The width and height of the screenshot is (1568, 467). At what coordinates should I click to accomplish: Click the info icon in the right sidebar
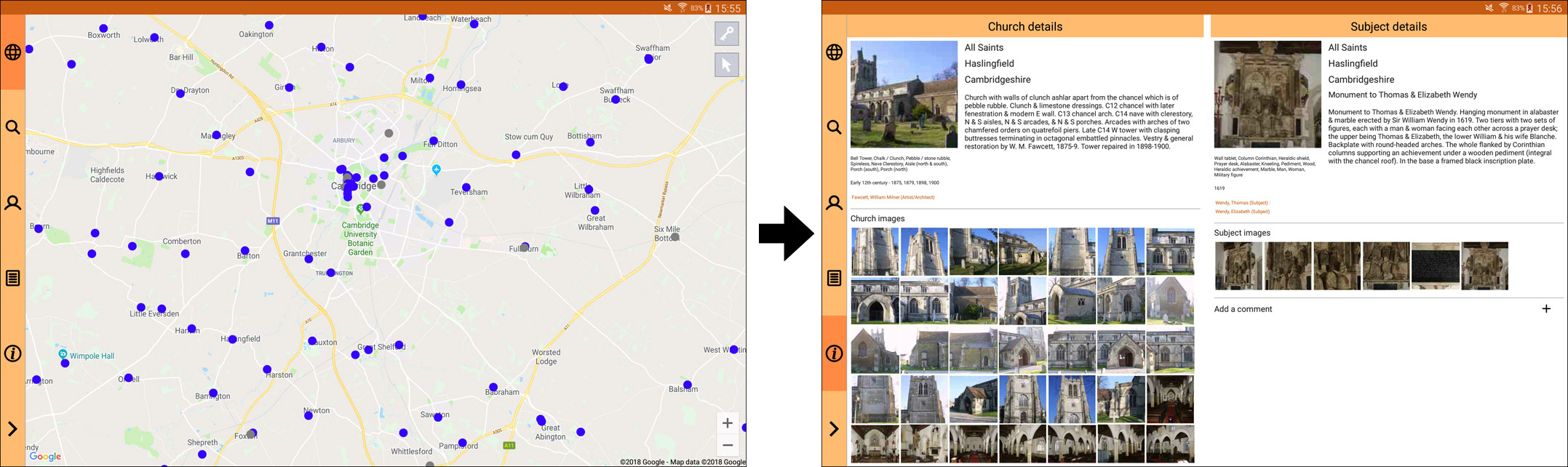click(834, 354)
